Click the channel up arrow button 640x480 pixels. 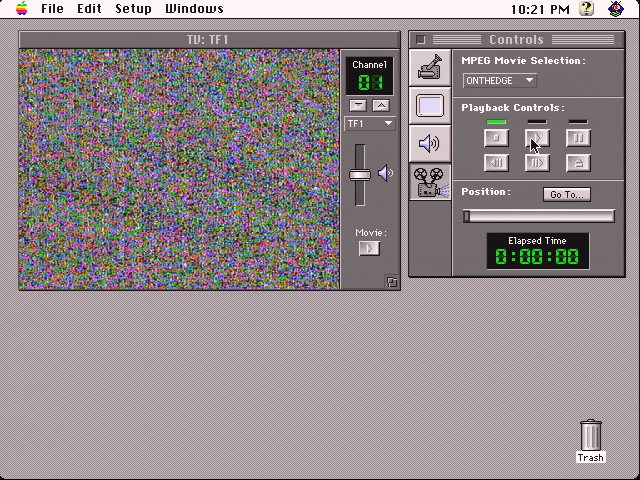click(x=381, y=105)
